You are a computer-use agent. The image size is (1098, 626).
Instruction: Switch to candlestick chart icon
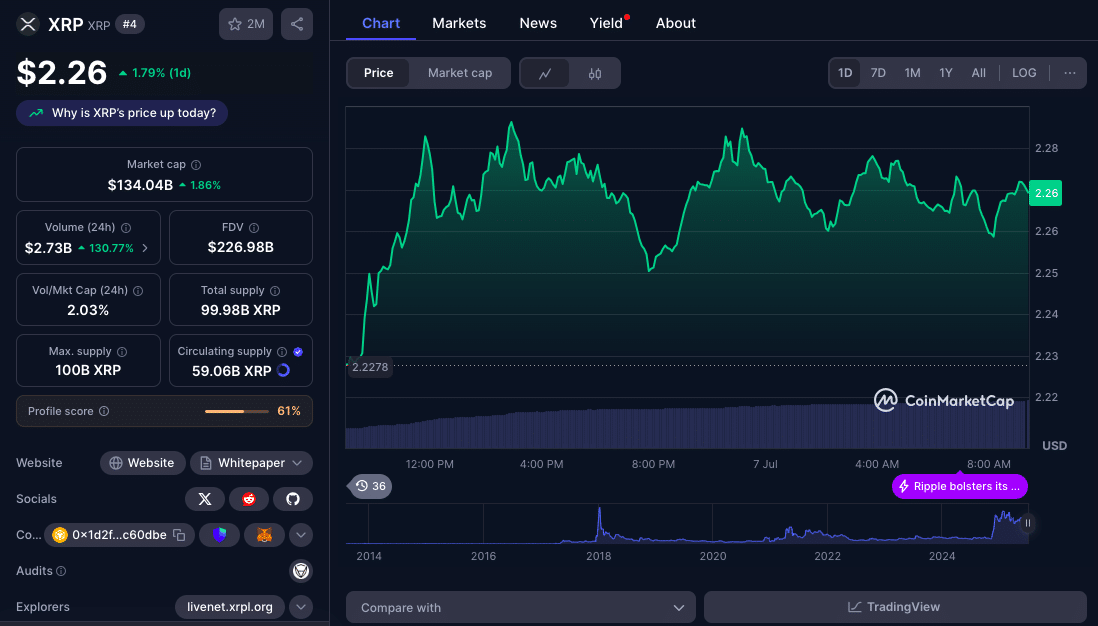click(x=595, y=74)
